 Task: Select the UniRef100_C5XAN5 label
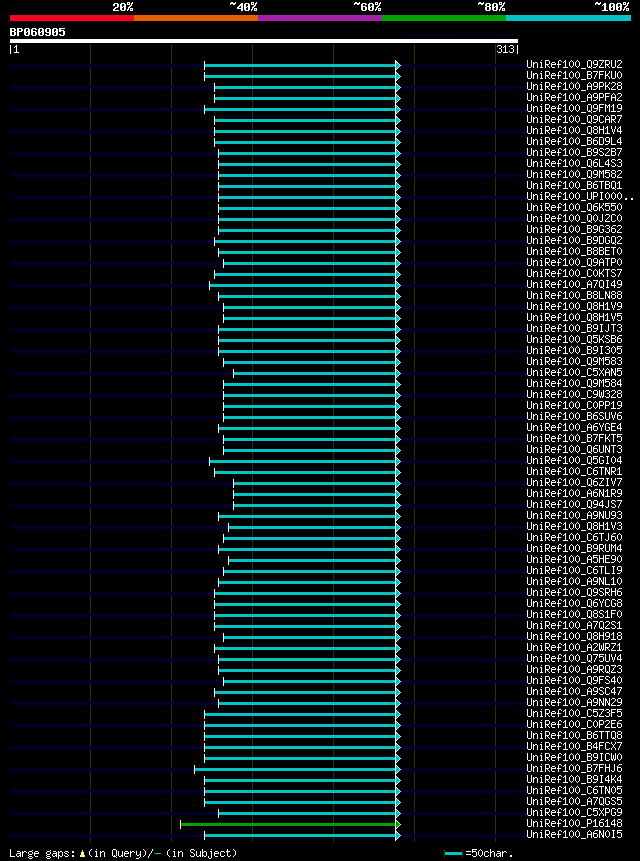pos(574,372)
